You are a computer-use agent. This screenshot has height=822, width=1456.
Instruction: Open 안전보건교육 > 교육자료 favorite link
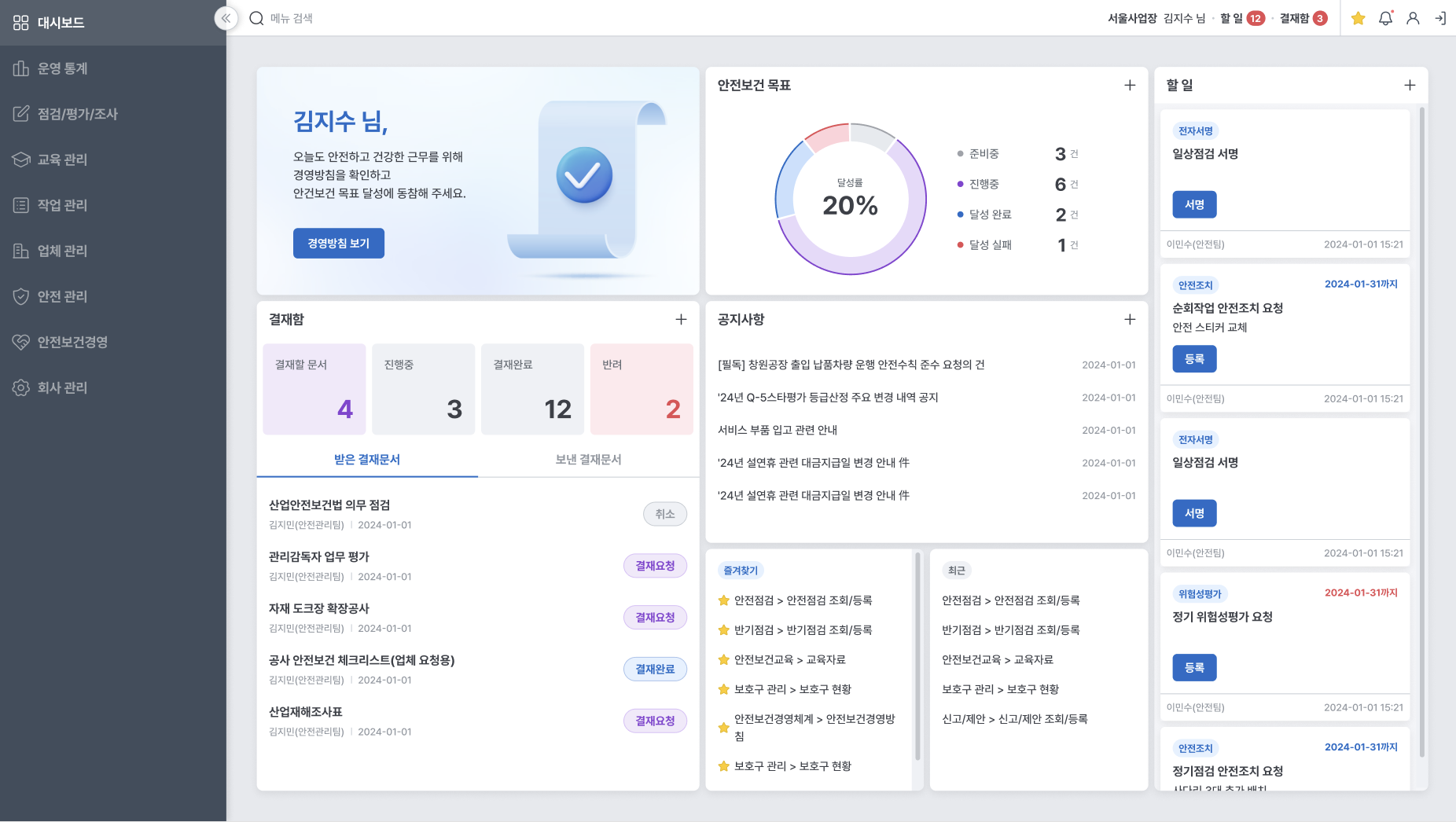[x=789, y=659]
